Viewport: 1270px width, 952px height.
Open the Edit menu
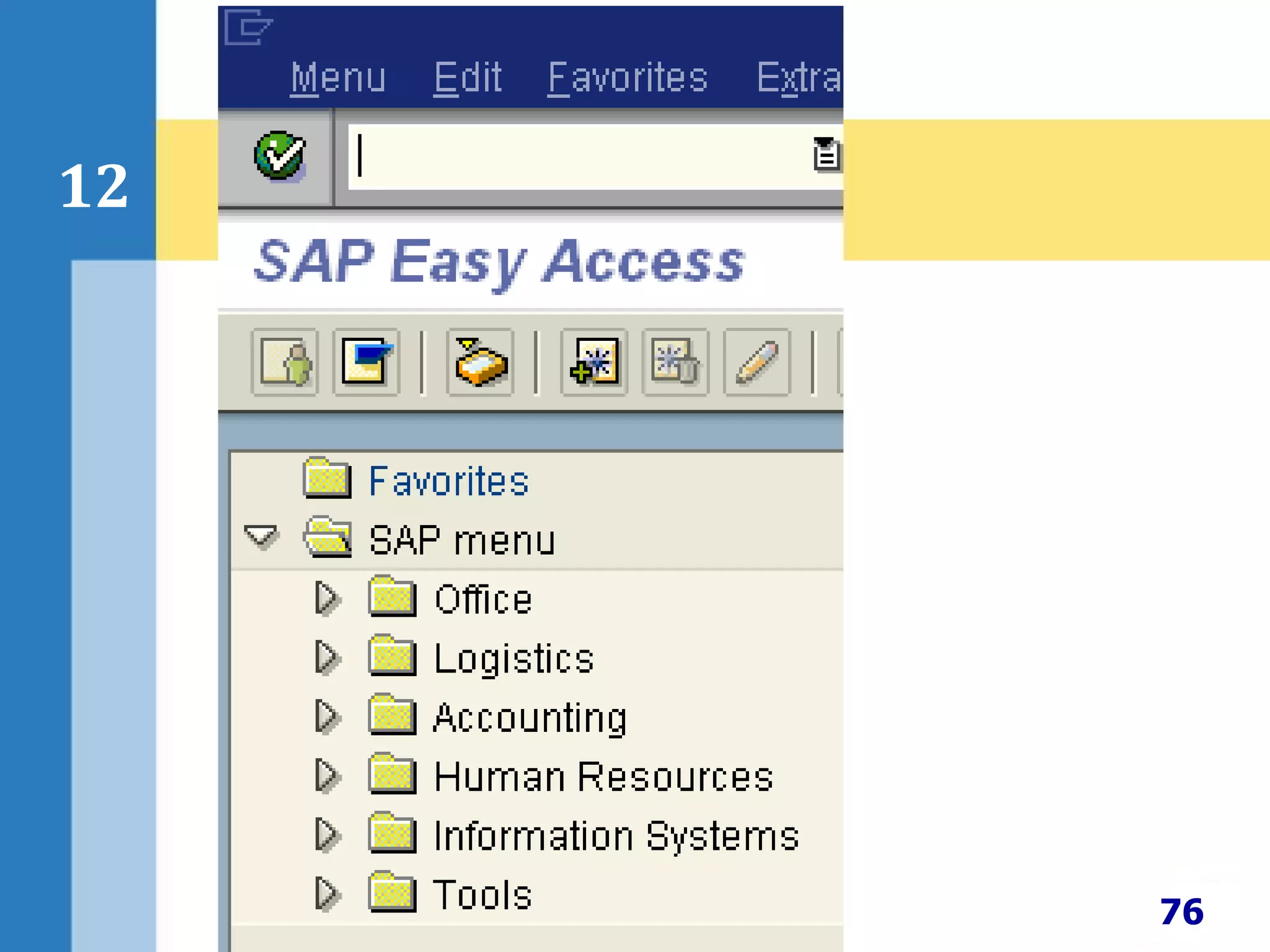pyautogui.click(x=468, y=78)
